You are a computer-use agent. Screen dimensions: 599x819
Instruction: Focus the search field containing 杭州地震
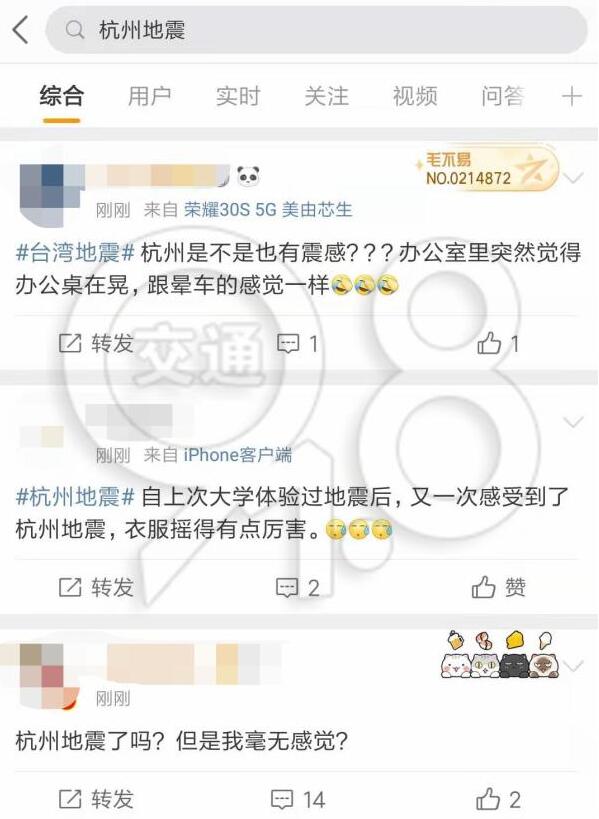click(x=316, y=30)
